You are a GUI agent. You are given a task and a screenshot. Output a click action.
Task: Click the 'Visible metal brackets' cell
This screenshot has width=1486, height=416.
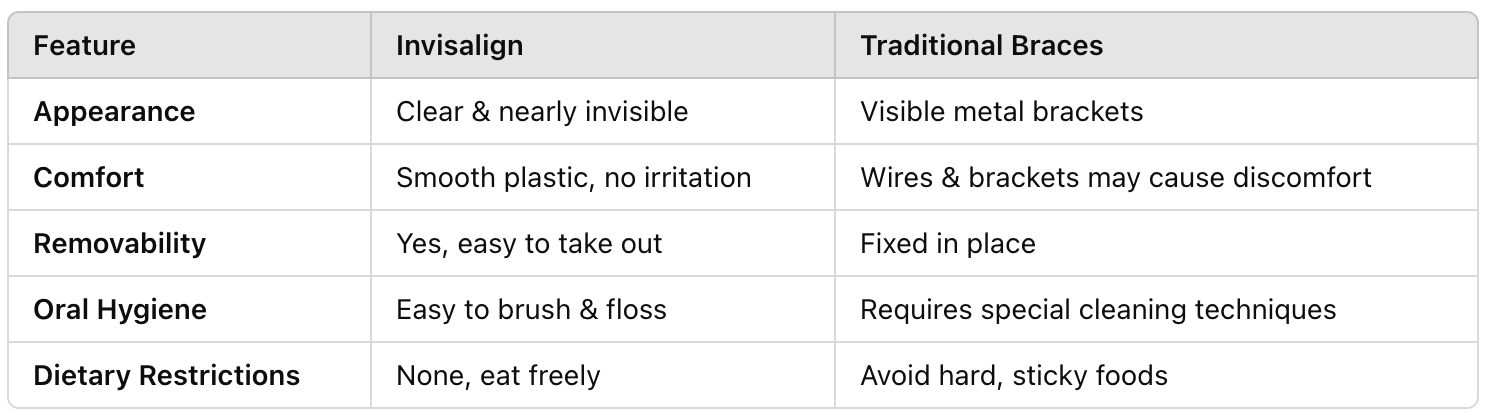[x=1001, y=111]
